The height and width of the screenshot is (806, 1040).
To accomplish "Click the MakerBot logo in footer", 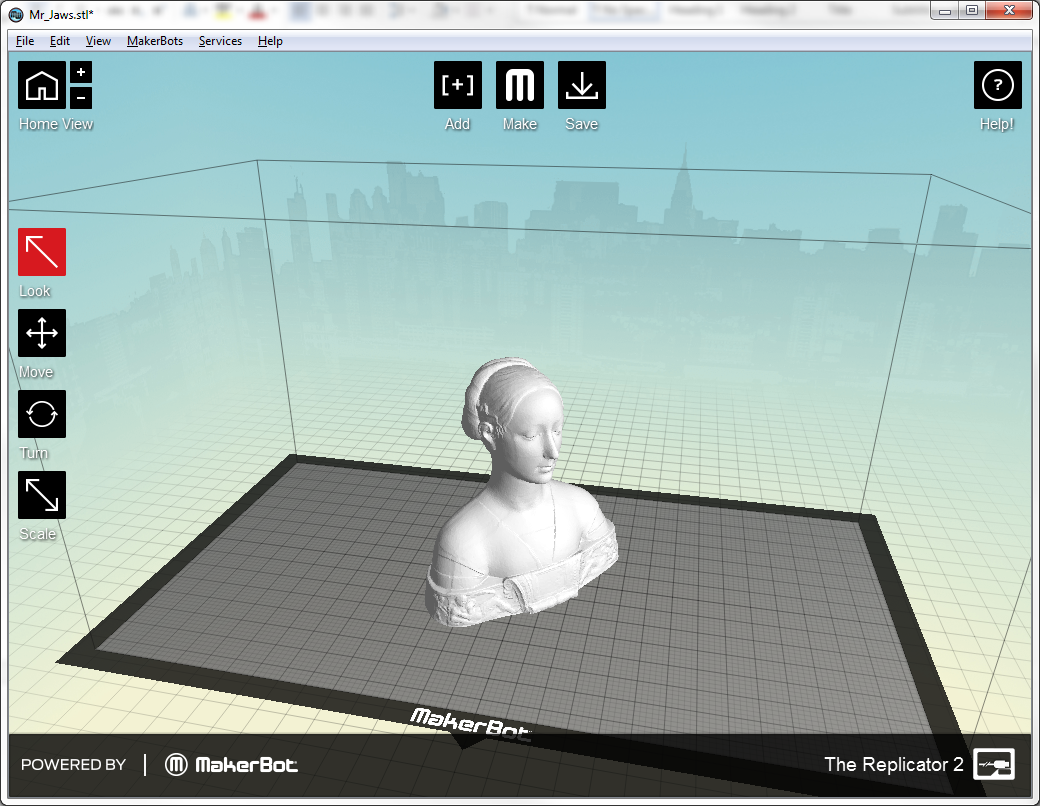I will click(x=232, y=765).
